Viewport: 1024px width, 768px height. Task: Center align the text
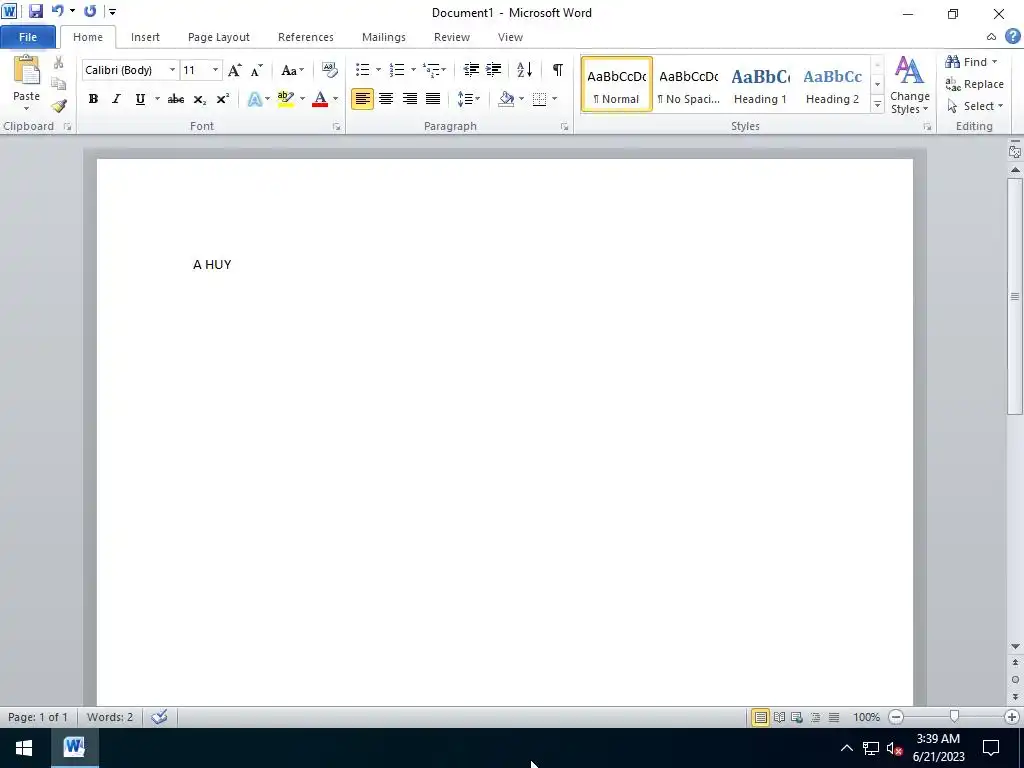(386, 99)
